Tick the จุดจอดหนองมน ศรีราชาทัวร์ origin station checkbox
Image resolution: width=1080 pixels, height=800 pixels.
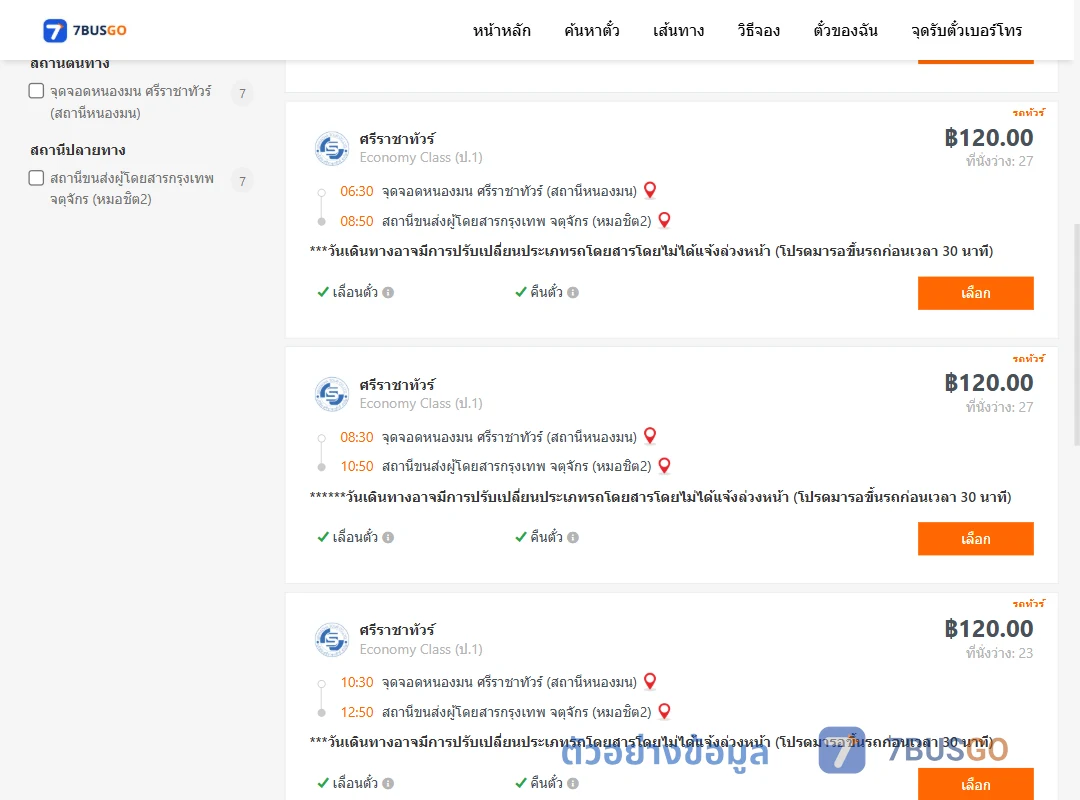coord(37,91)
